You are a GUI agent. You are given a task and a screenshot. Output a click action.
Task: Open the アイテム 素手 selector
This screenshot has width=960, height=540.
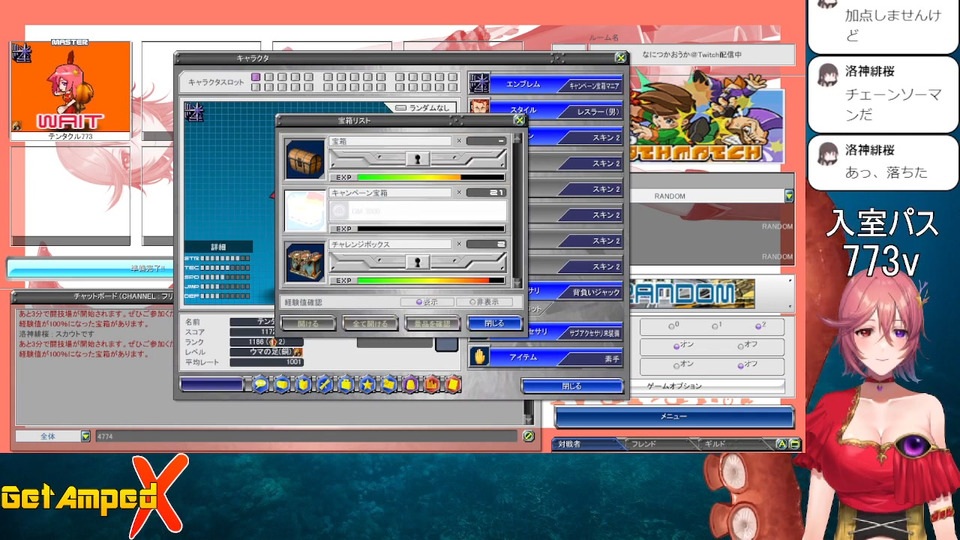coord(557,358)
